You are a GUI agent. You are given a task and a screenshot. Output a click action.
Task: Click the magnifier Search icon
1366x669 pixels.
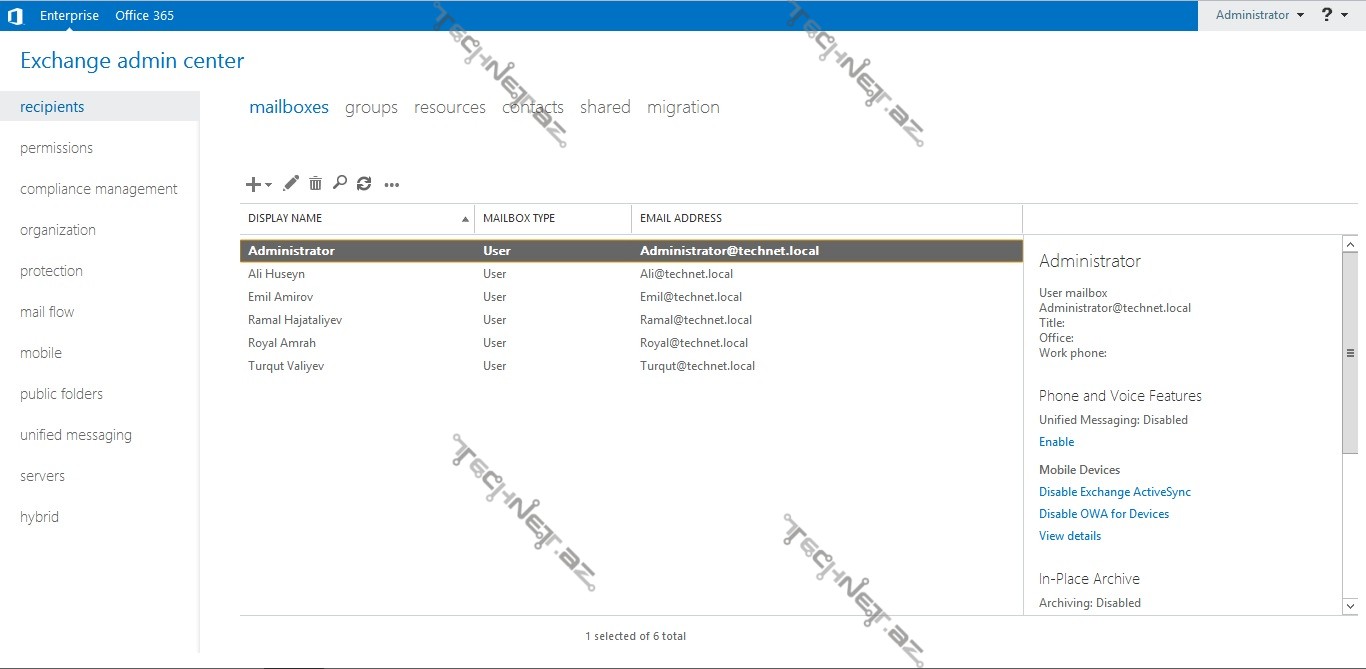tap(340, 183)
